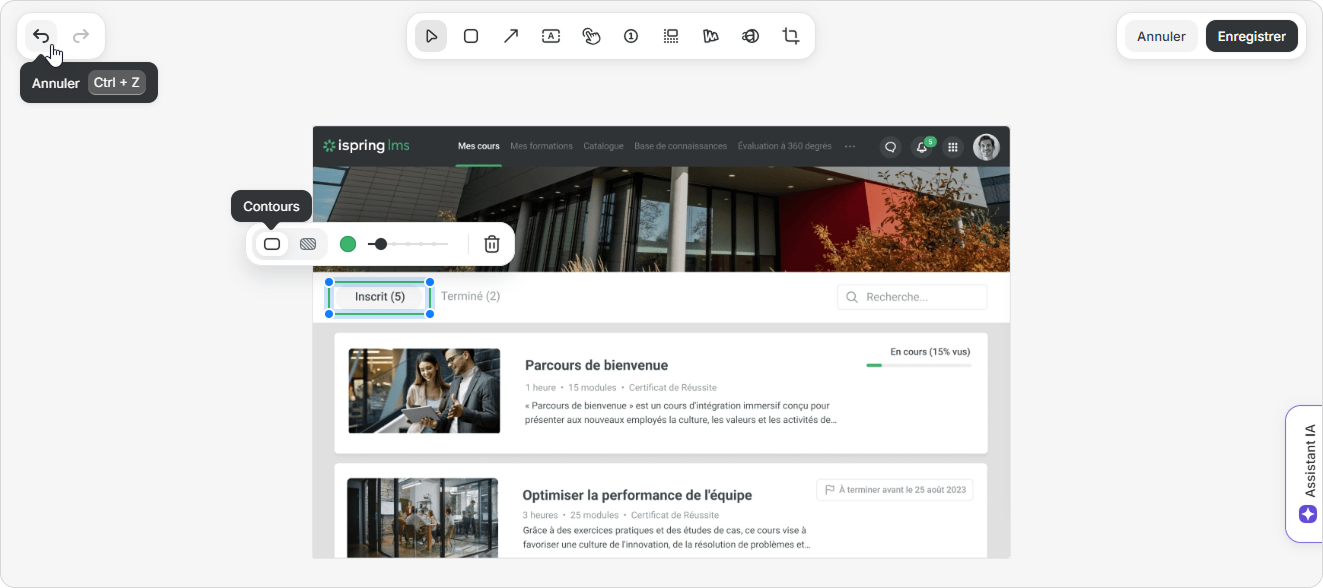Click the Annuler button at top right
This screenshot has width=1323, height=588.
1161,36
